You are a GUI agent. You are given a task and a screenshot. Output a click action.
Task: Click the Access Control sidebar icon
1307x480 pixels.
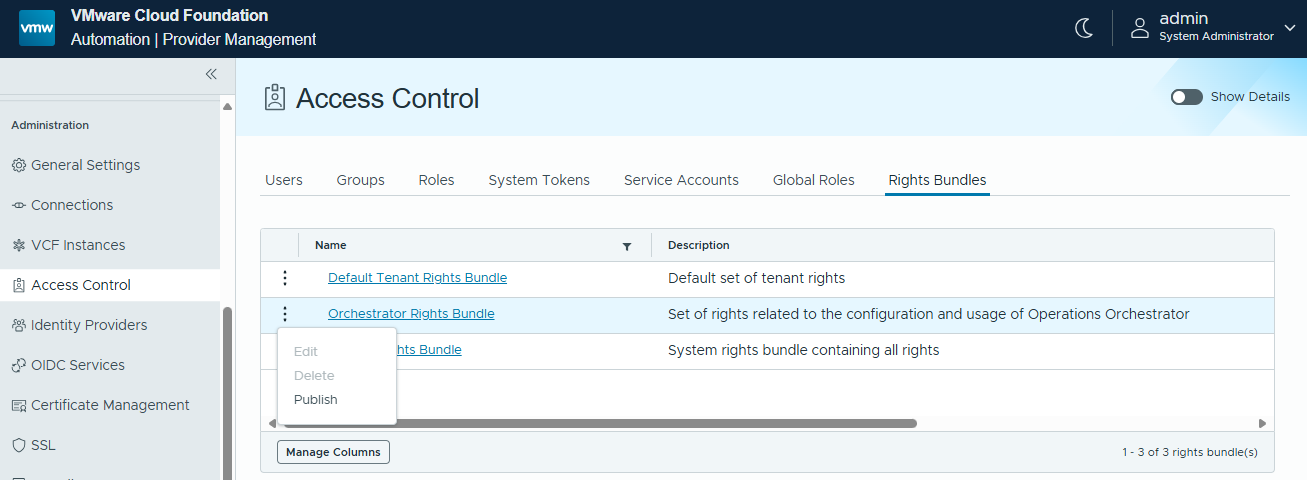point(18,285)
